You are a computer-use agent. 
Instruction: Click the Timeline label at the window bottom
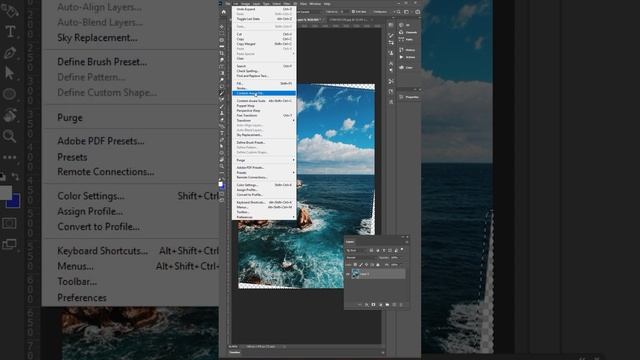click(235, 352)
